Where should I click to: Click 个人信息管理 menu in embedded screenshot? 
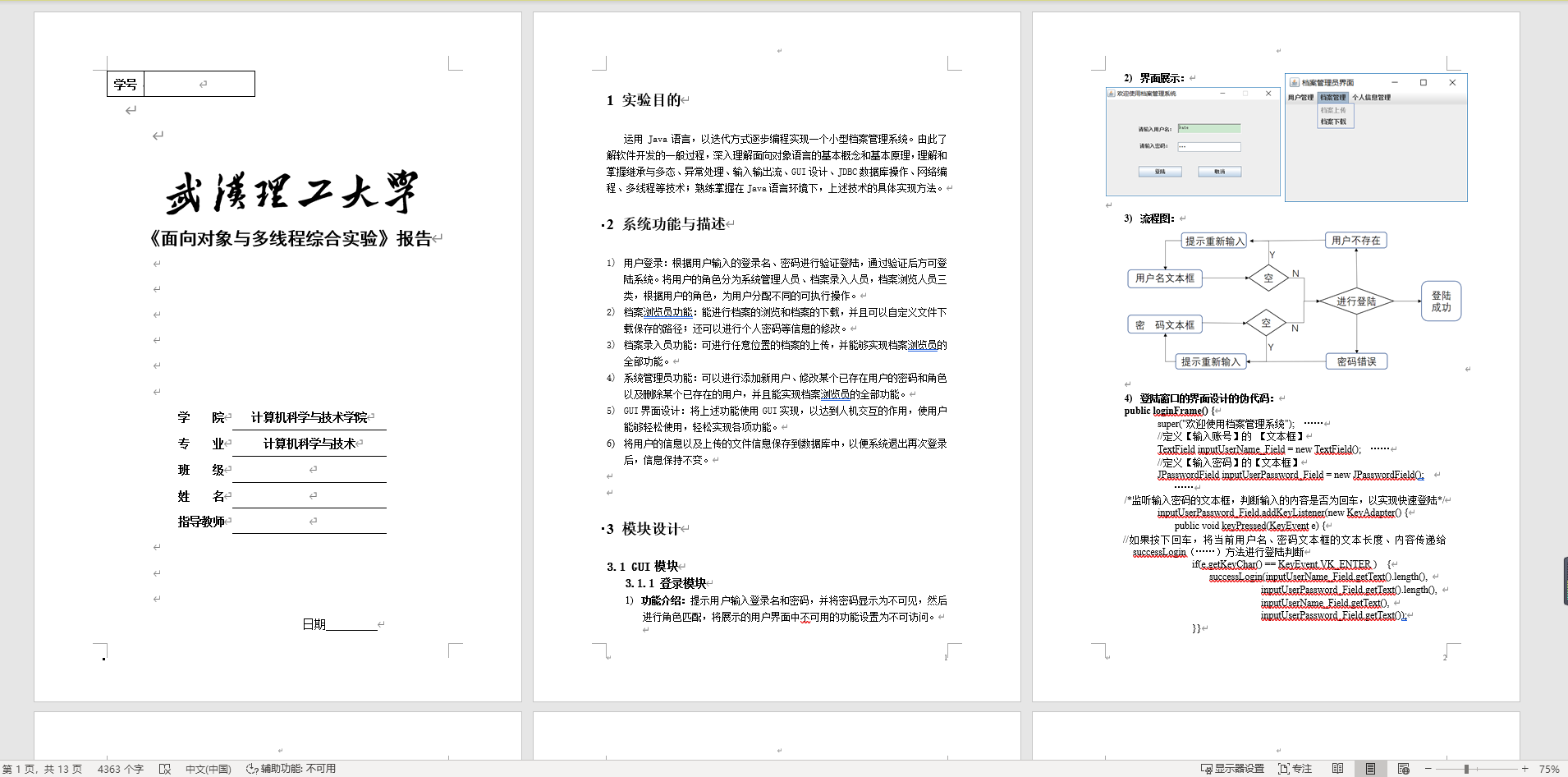(x=1371, y=97)
